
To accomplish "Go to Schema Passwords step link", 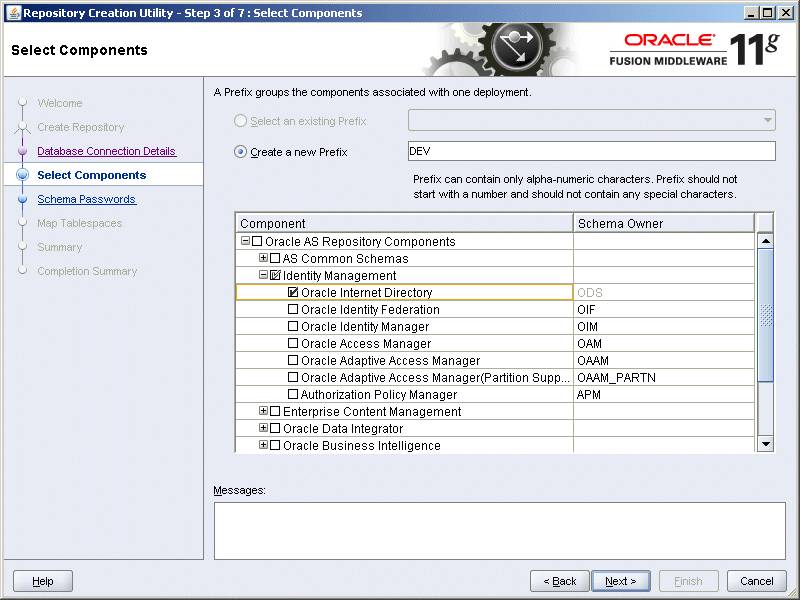I will click(87, 199).
